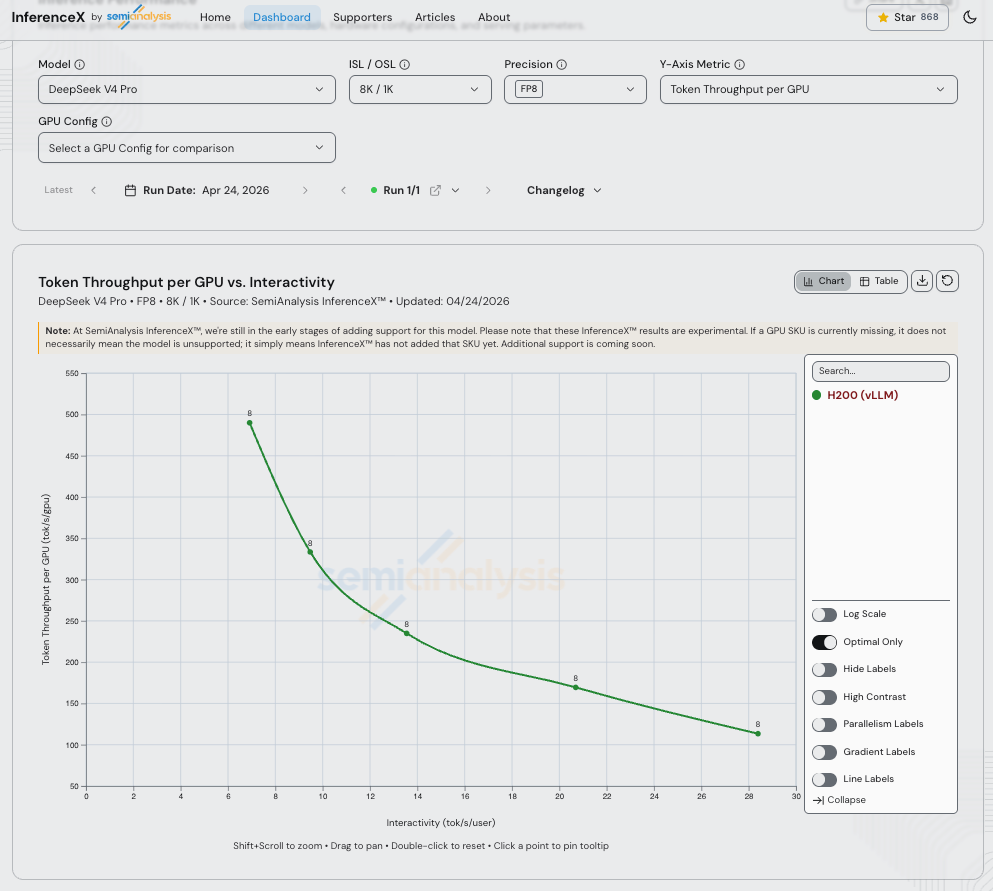Switch to the Chart view
This screenshot has height=891, width=993.
pos(823,281)
